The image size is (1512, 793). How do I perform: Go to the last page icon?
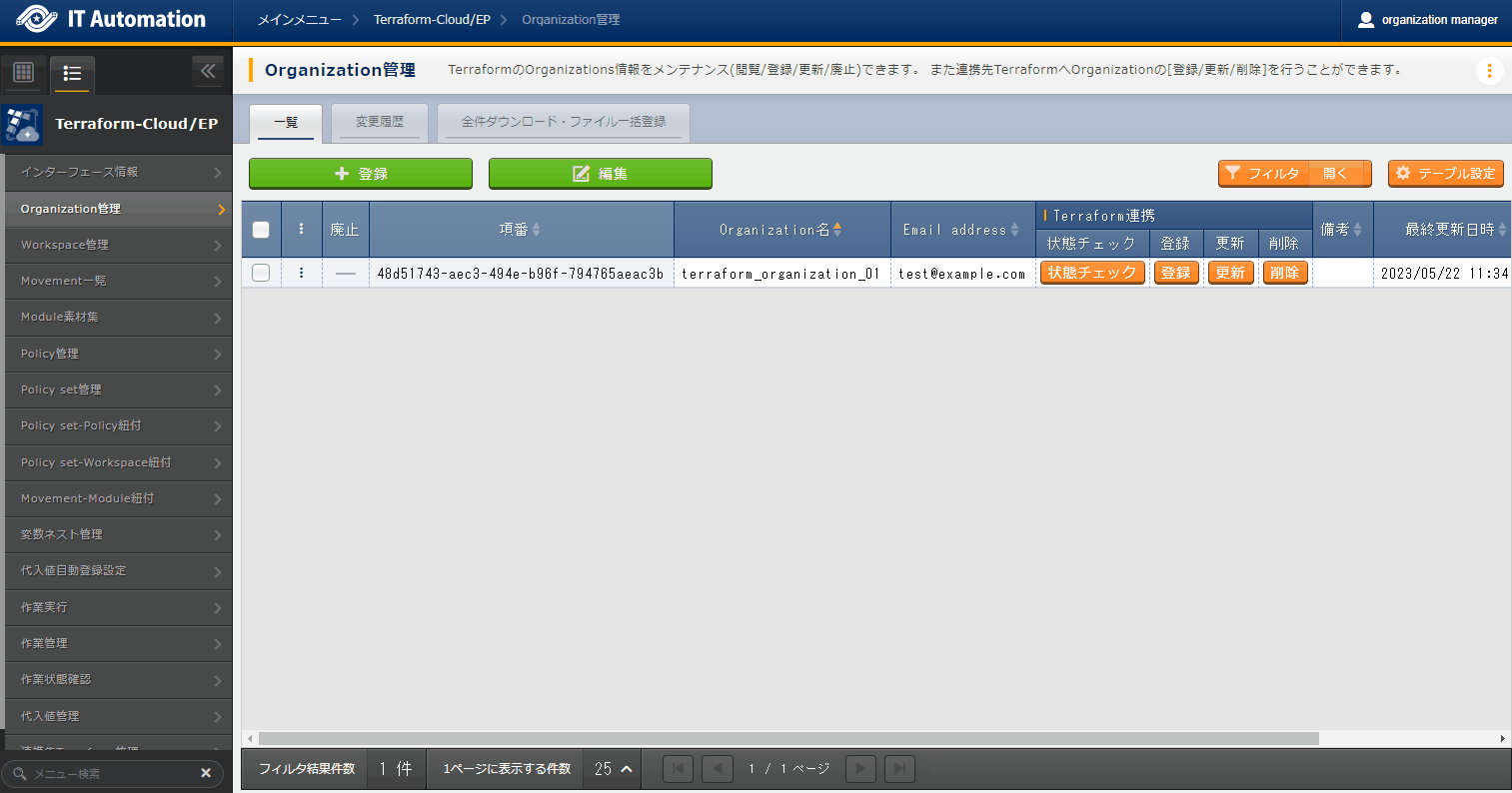pos(899,768)
